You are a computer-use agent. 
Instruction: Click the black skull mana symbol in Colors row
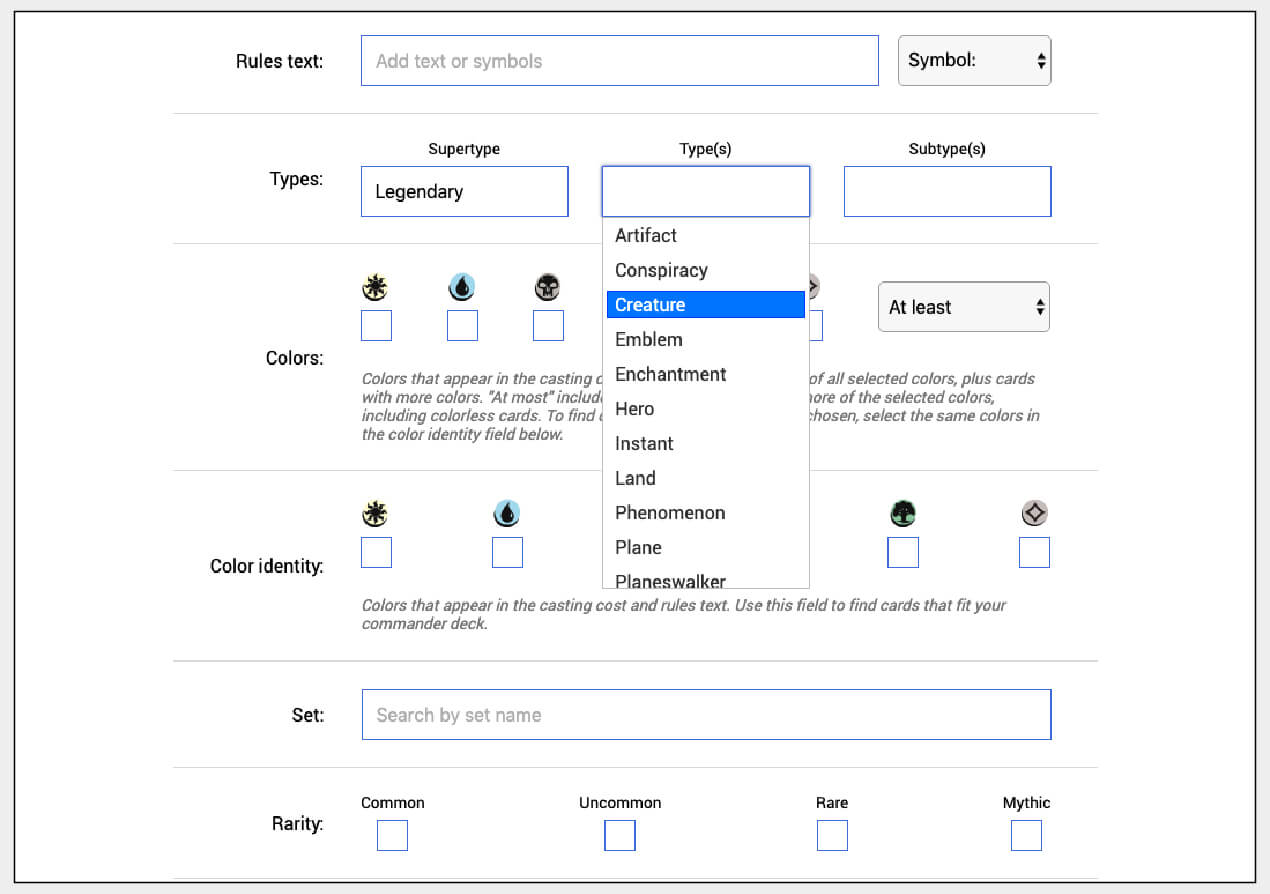point(548,286)
